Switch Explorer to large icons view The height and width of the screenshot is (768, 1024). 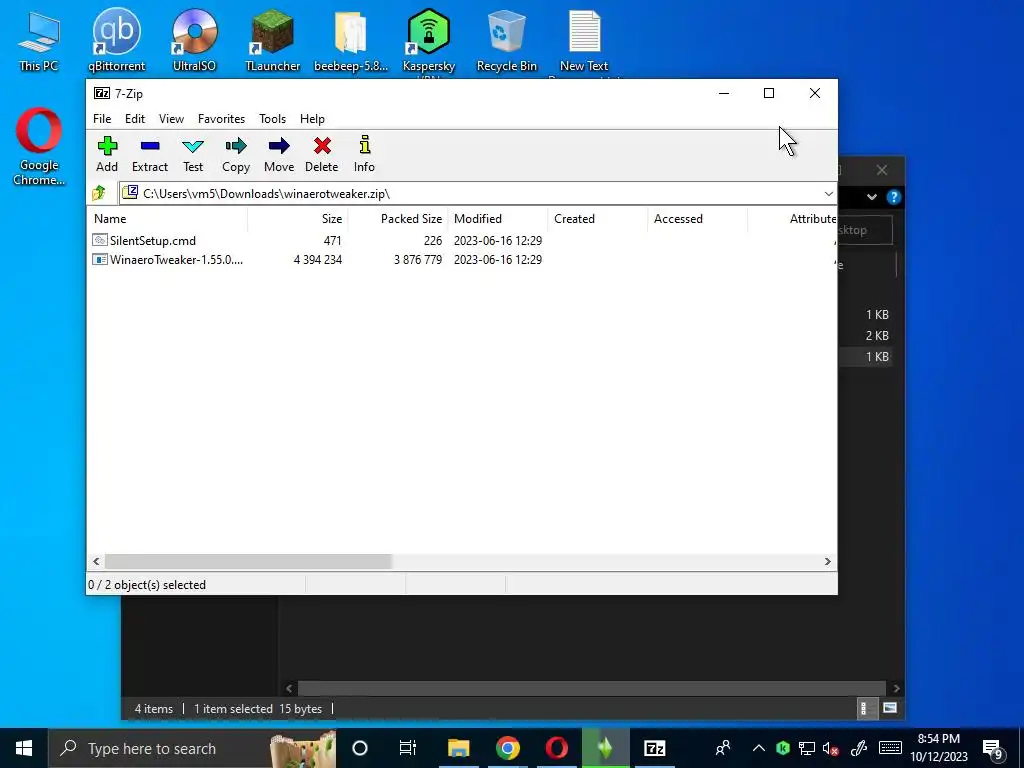889,708
